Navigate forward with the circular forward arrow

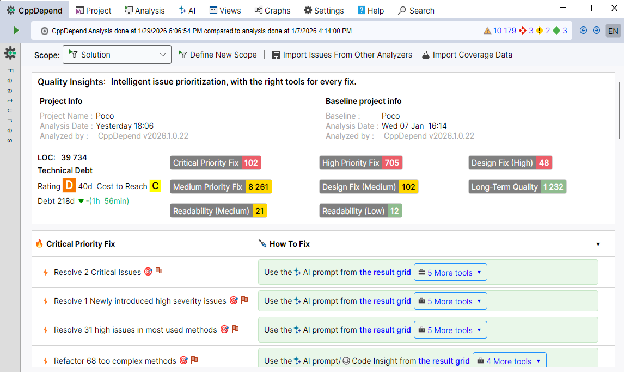point(596,30)
